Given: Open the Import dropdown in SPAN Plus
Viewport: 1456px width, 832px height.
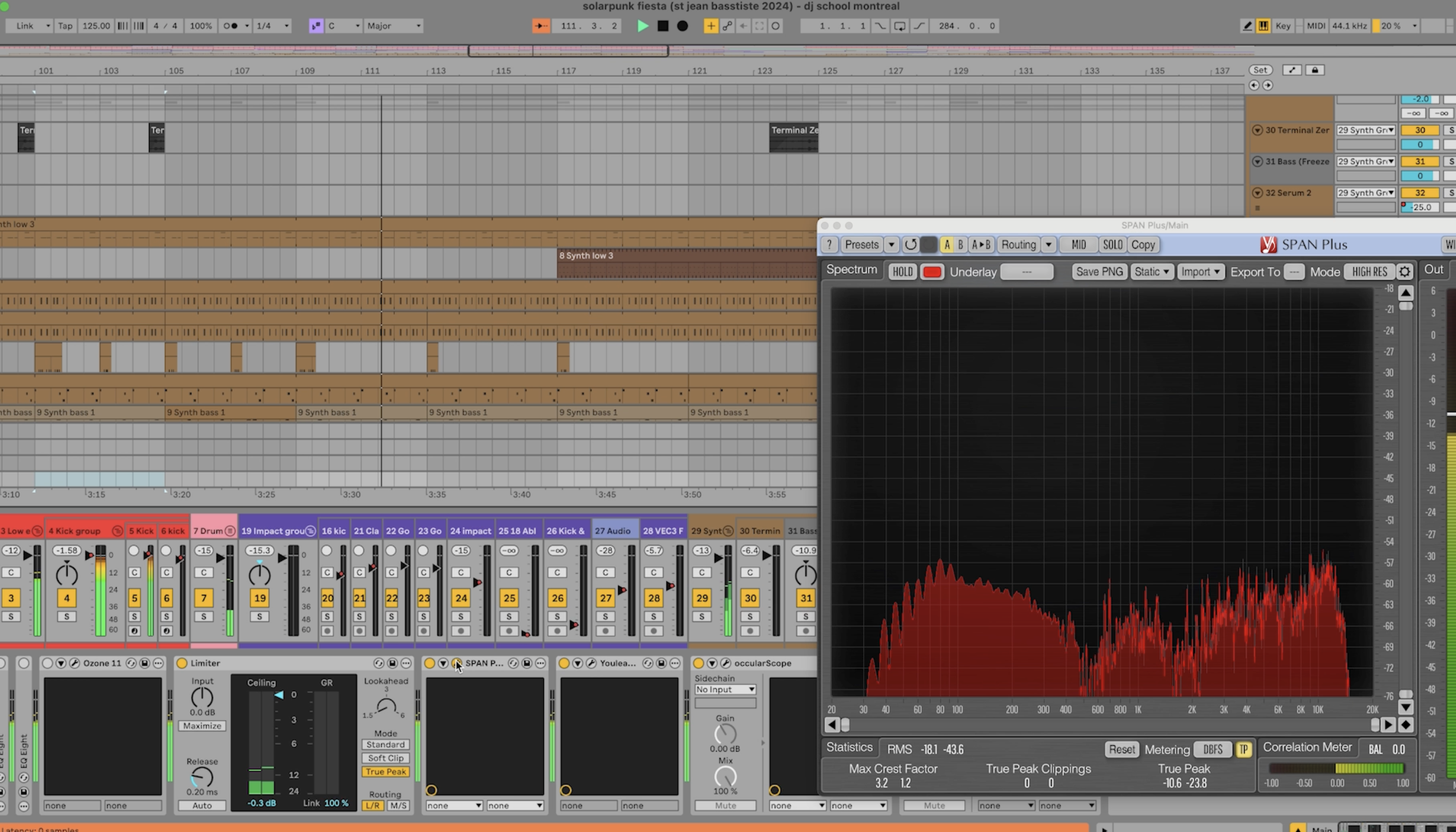Looking at the screenshot, I should [x=1200, y=272].
